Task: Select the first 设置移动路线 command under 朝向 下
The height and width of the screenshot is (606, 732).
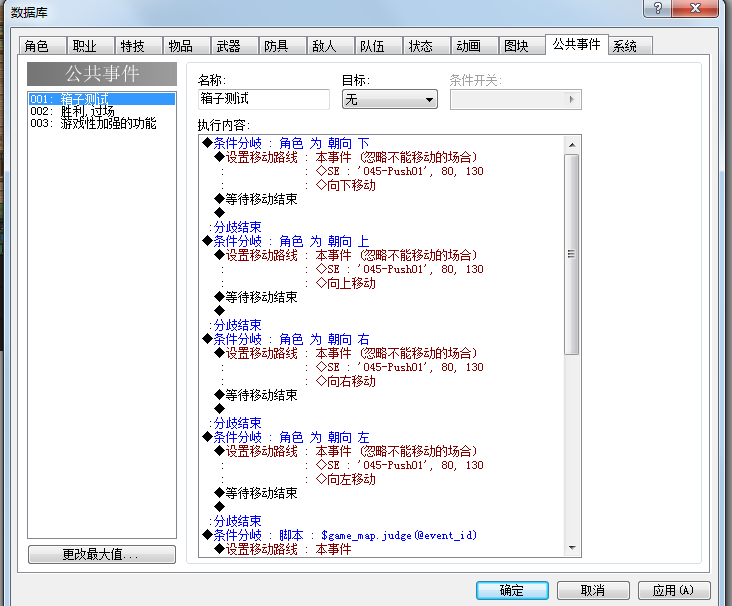Action: pyautogui.click(x=346, y=157)
